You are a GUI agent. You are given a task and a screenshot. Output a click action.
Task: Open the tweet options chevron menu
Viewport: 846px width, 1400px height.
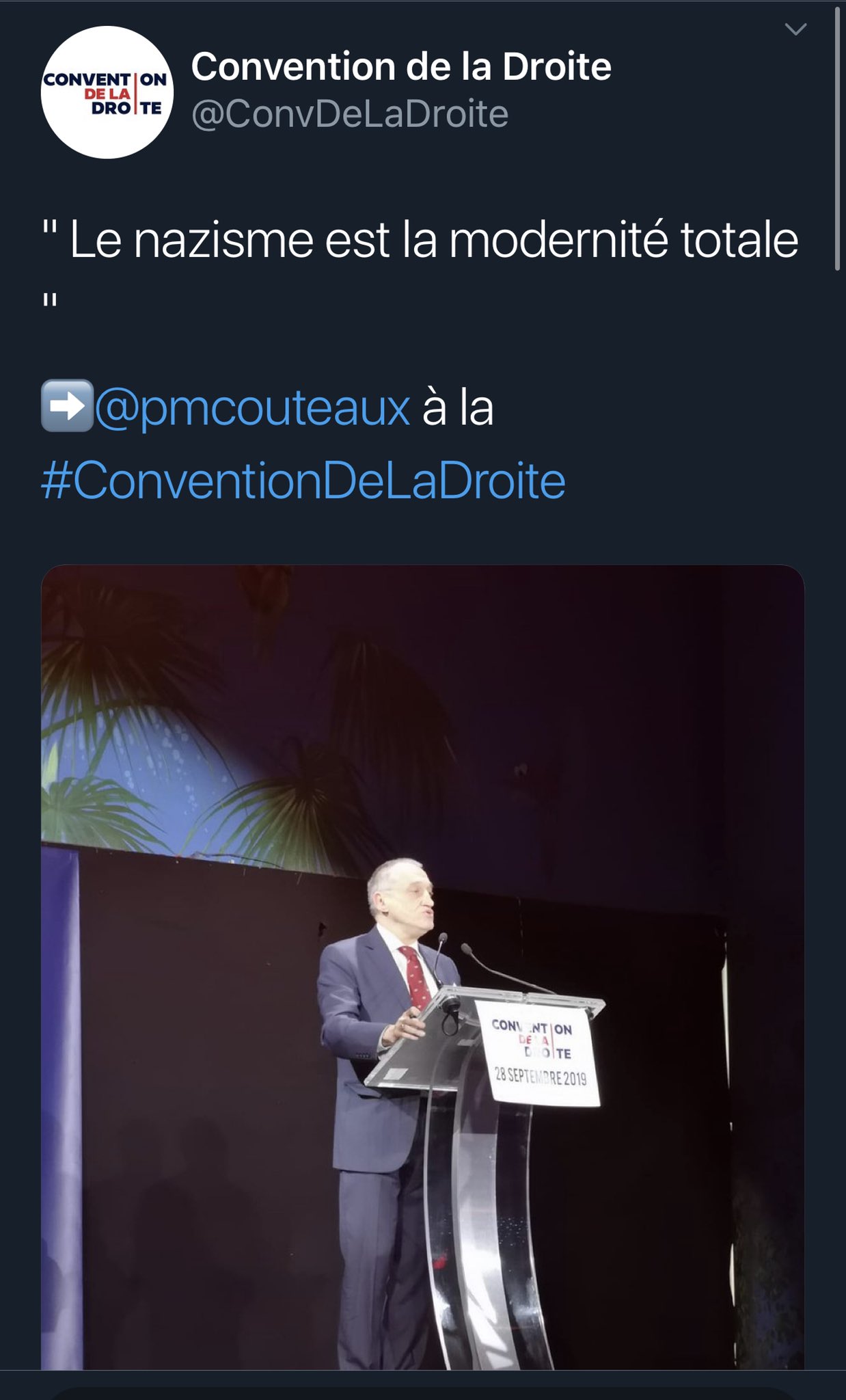pyautogui.click(x=795, y=29)
